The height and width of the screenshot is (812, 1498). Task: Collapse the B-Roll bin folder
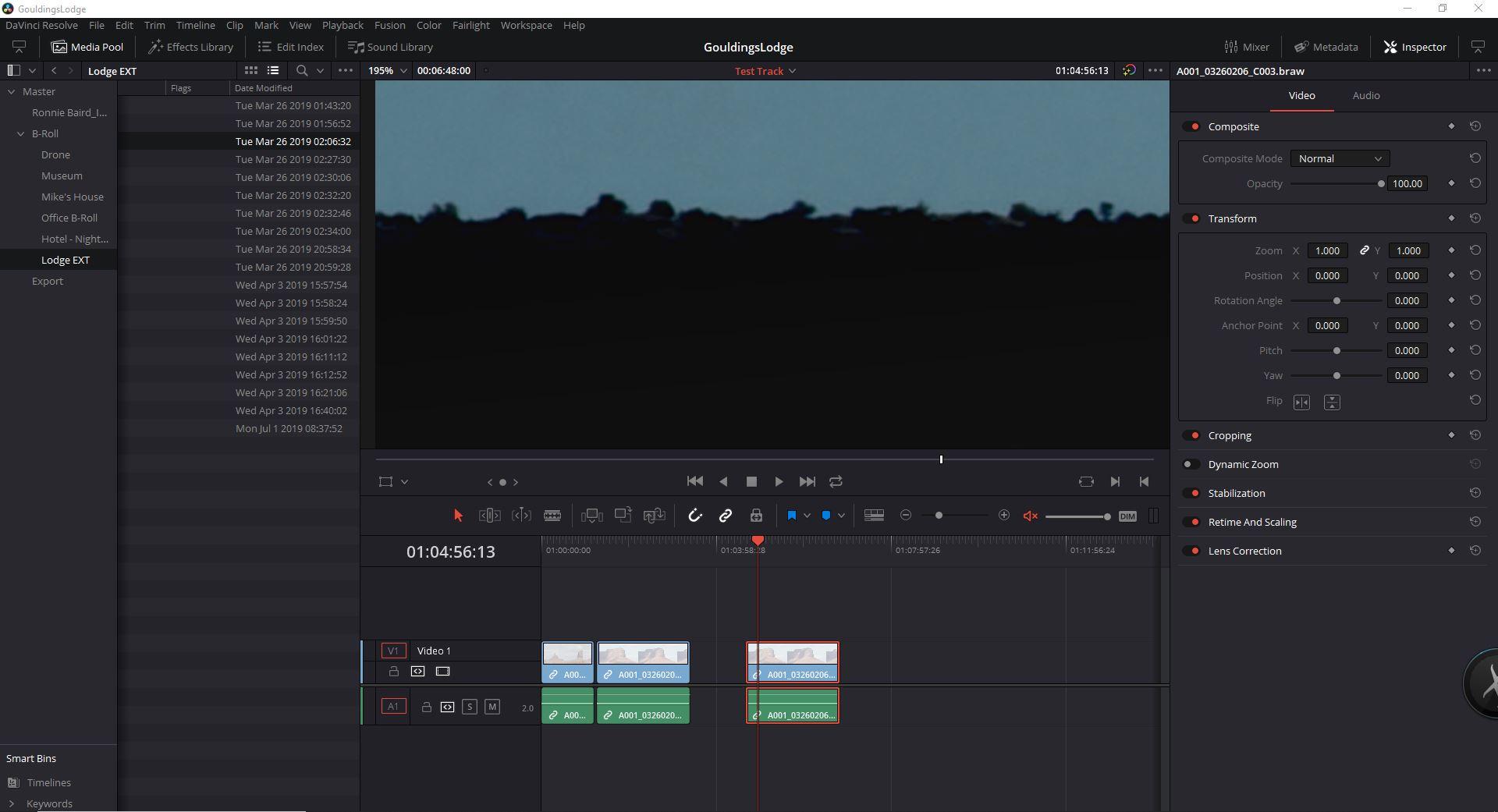pyautogui.click(x=21, y=133)
